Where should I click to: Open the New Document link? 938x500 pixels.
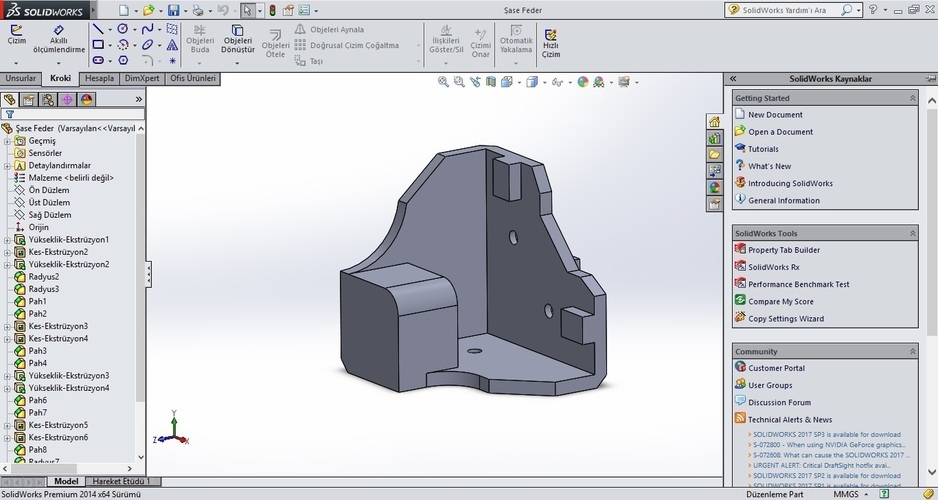coord(775,115)
